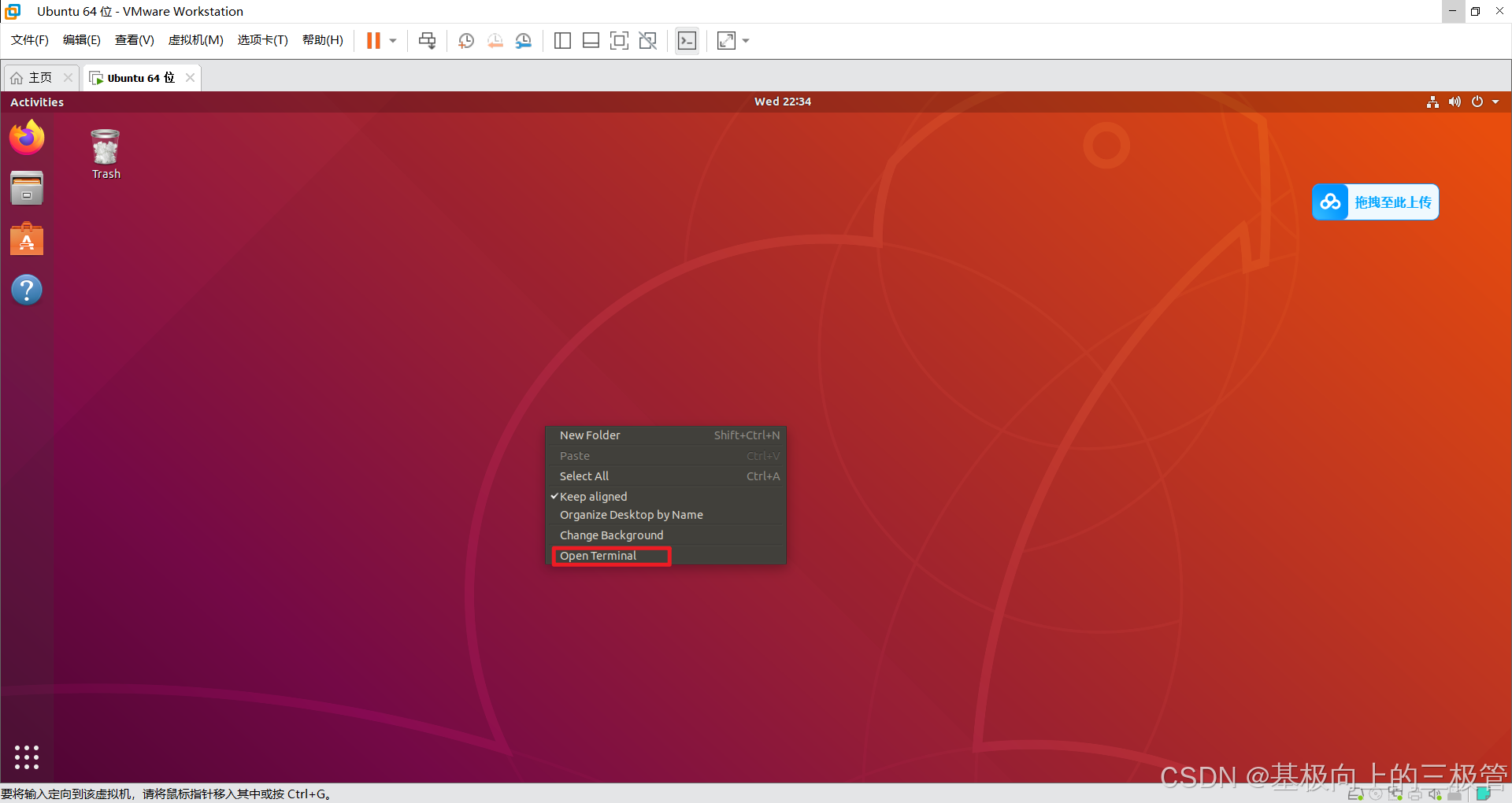1512x803 pixels.
Task: Open the 帮助(H) menu
Action: 323,40
